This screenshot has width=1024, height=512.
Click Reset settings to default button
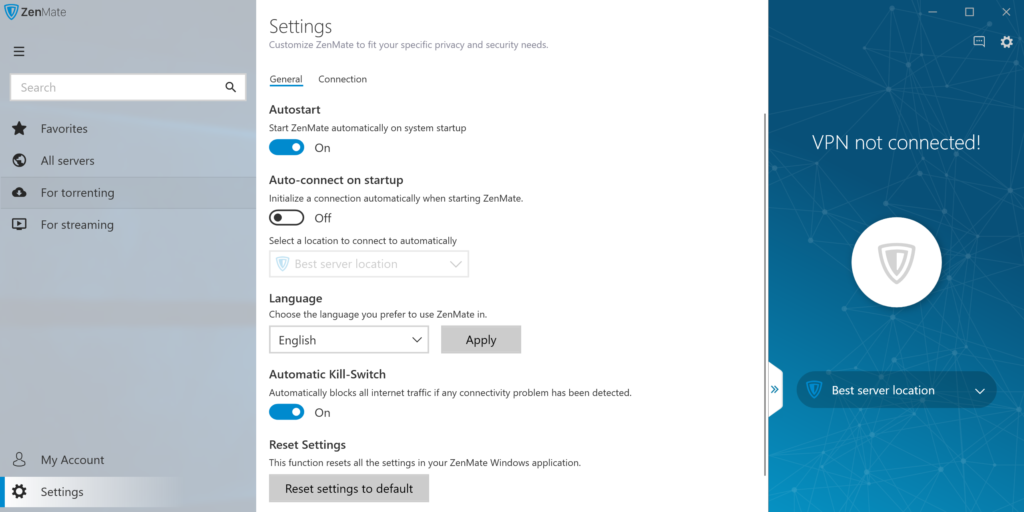[x=349, y=489]
